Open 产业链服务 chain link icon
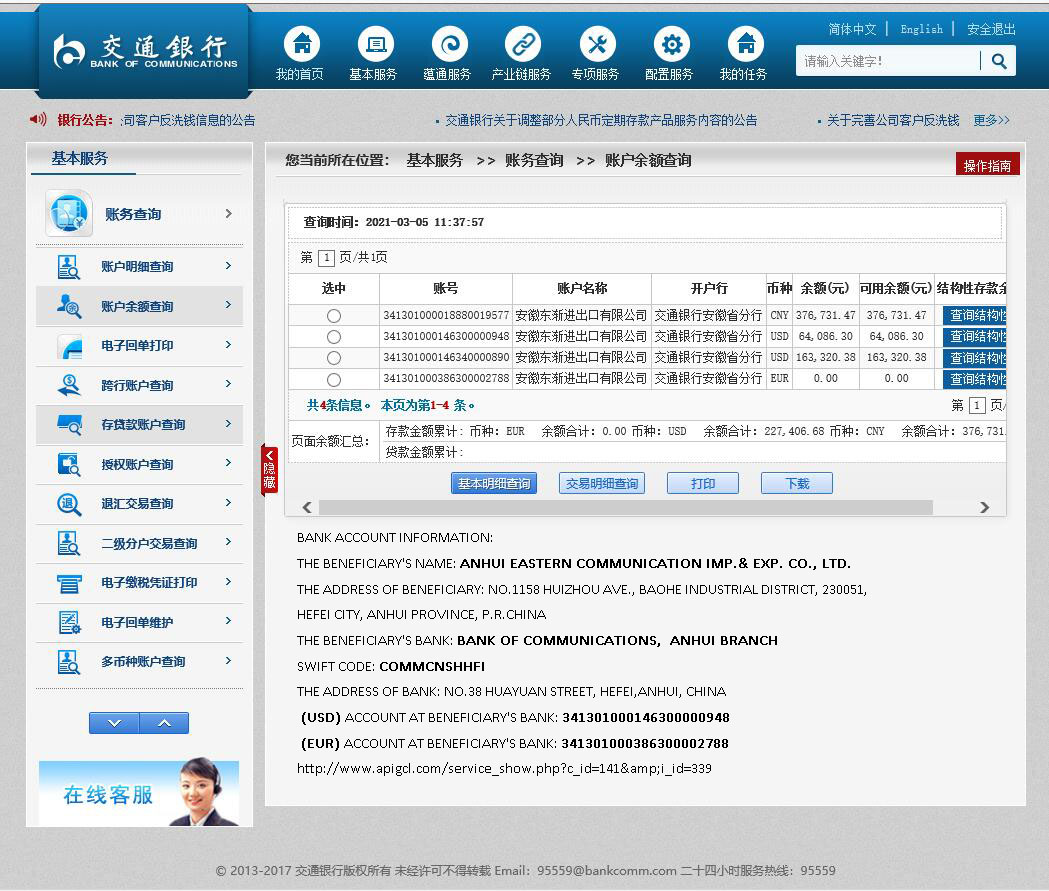The image size is (1049, 891). click(522, 44)
